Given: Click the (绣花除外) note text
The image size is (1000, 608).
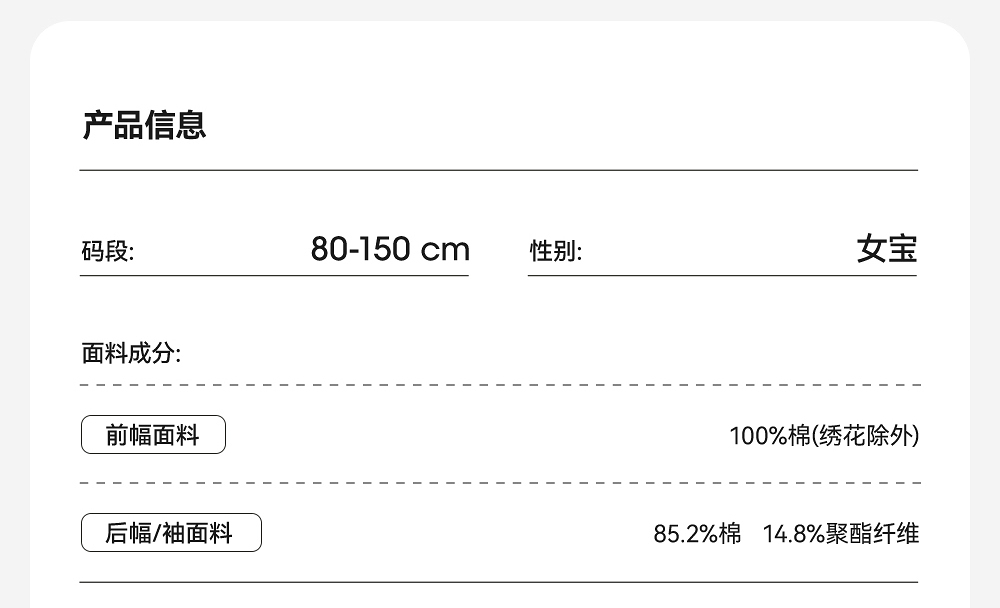Looking at the screenshot, I should pyautogui.click(x=863, y=436).
